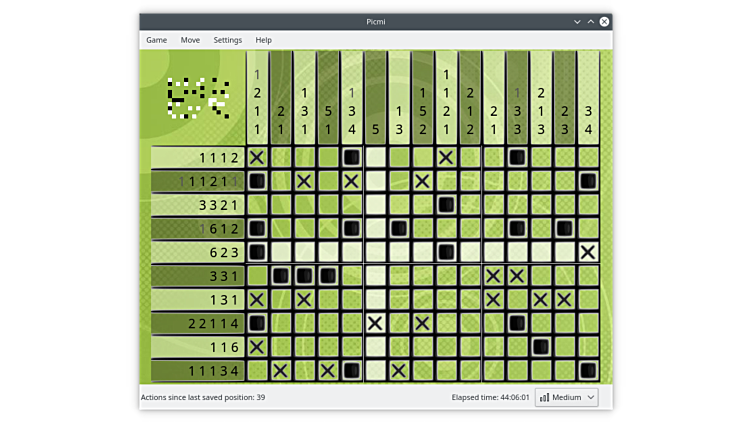Click the X mark in row "3 3 1" under column "2 1" on the right
Screen dimensions: 752x423
tap(493, 275)
